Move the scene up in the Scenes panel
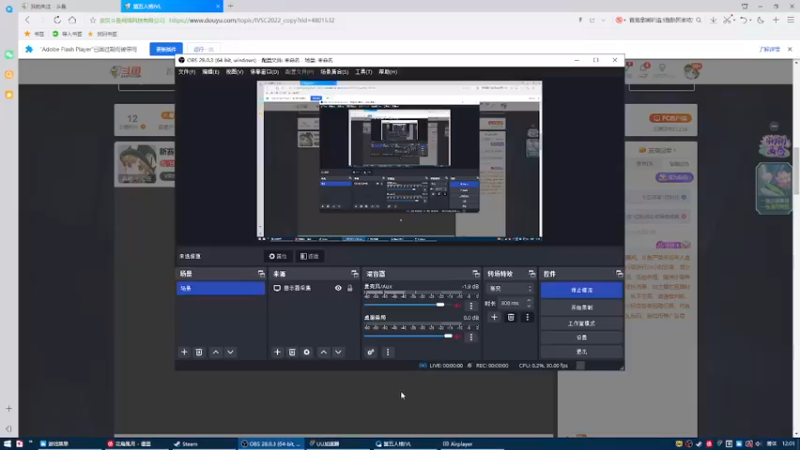800x450 pixels. point(216,352)
